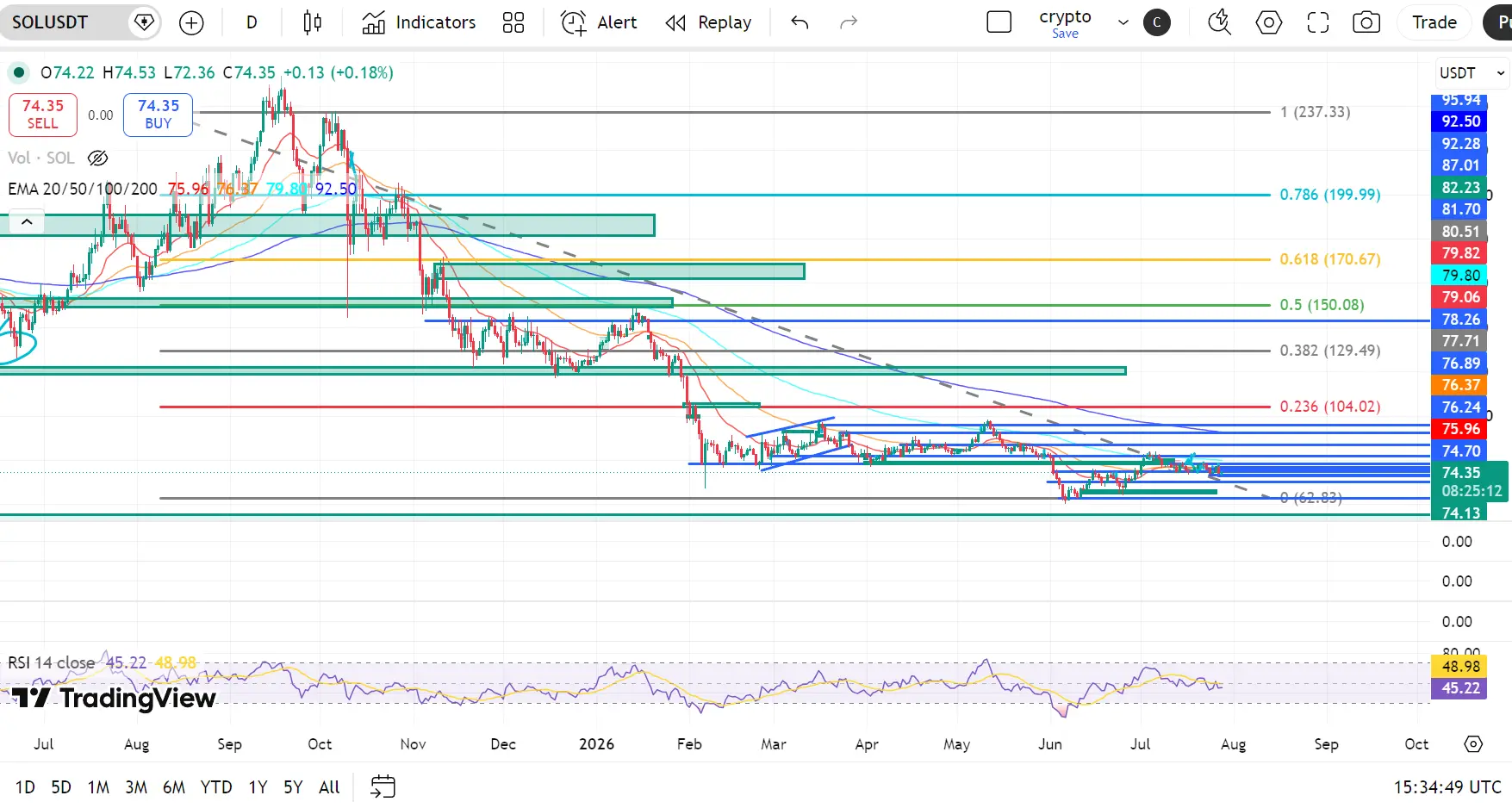Image resolution: width=1512 pixels, height=808 pixels.
Task: Toggle the Vol SOL visibility eye
Action: pos(98,158)
